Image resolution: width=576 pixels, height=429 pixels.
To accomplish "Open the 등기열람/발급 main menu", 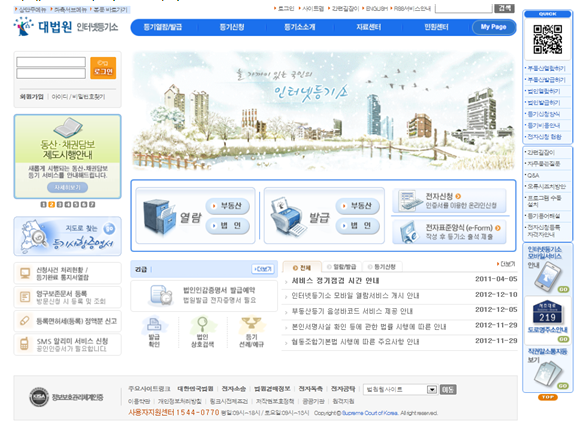I will point(163,27).
